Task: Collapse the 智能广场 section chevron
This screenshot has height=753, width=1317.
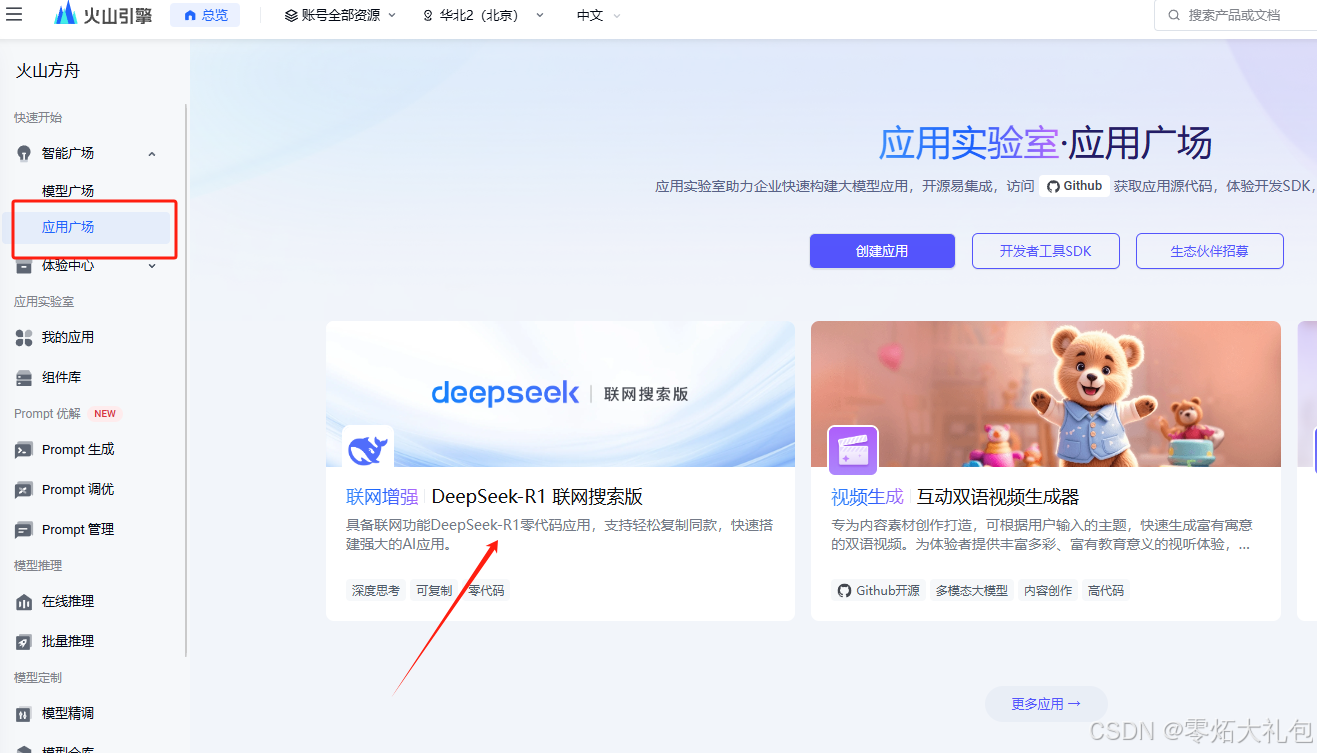Action: click(x=152, y=153)
